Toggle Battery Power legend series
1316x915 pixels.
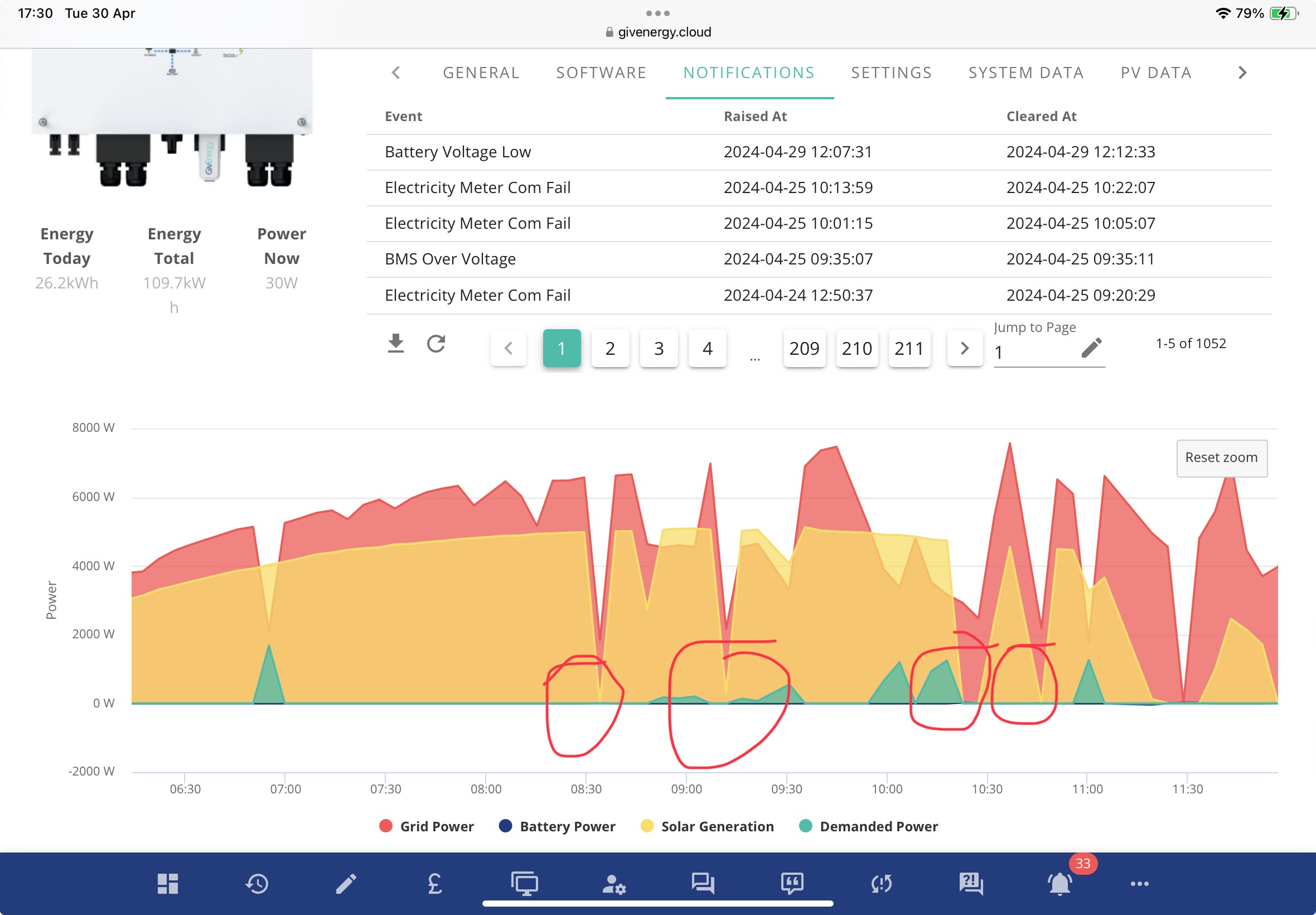tap(557, 826)
